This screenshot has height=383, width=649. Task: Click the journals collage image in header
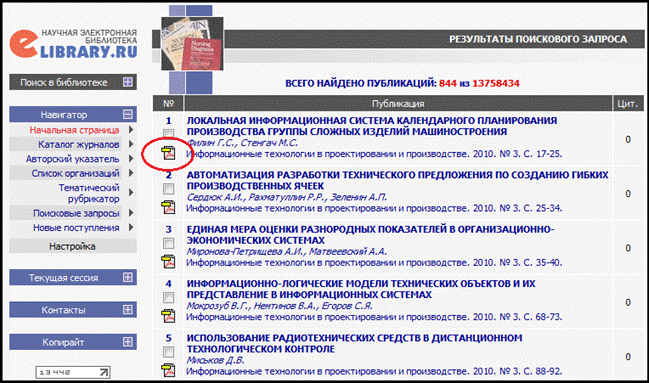192,43
